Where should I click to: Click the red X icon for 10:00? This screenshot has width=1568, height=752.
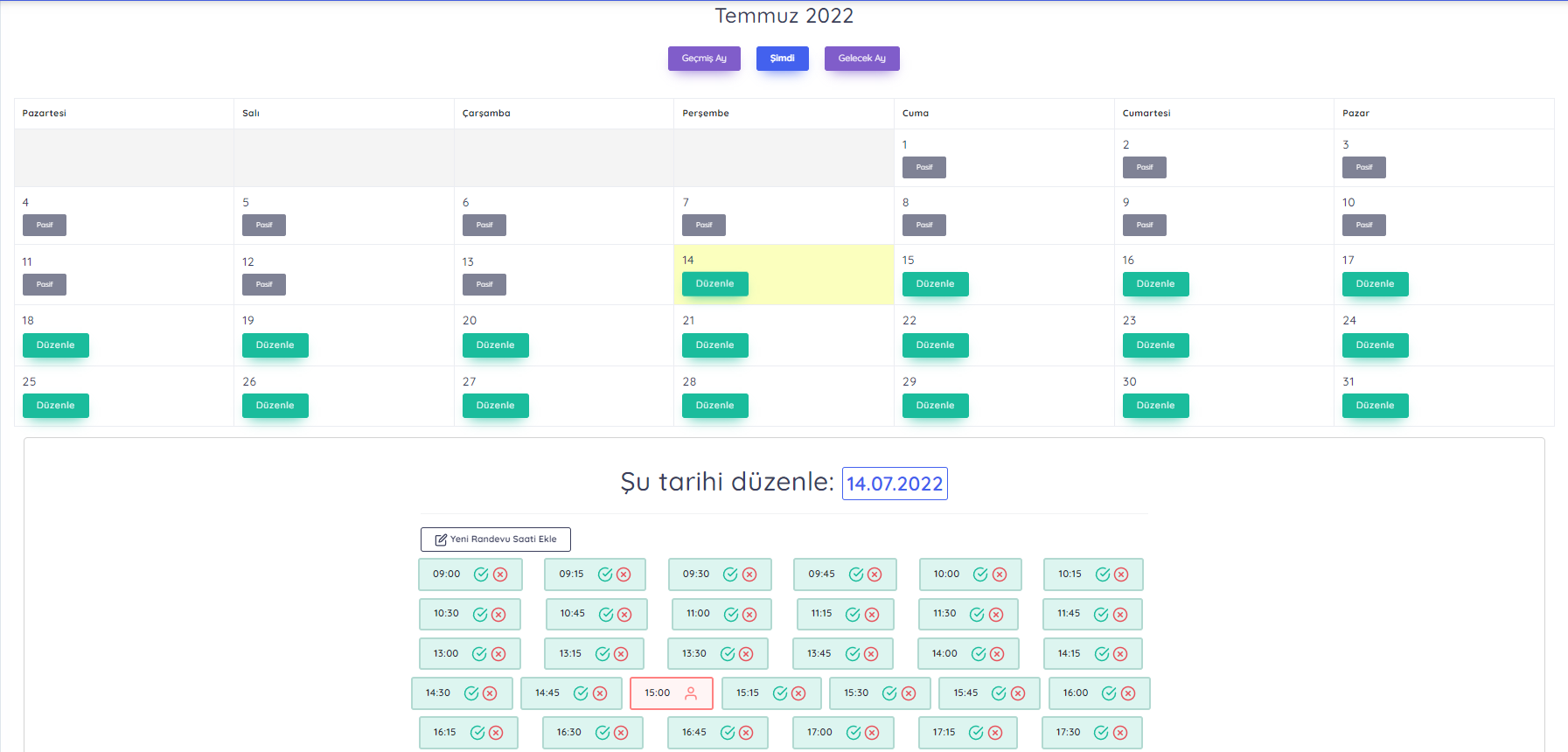[1000, 574]
